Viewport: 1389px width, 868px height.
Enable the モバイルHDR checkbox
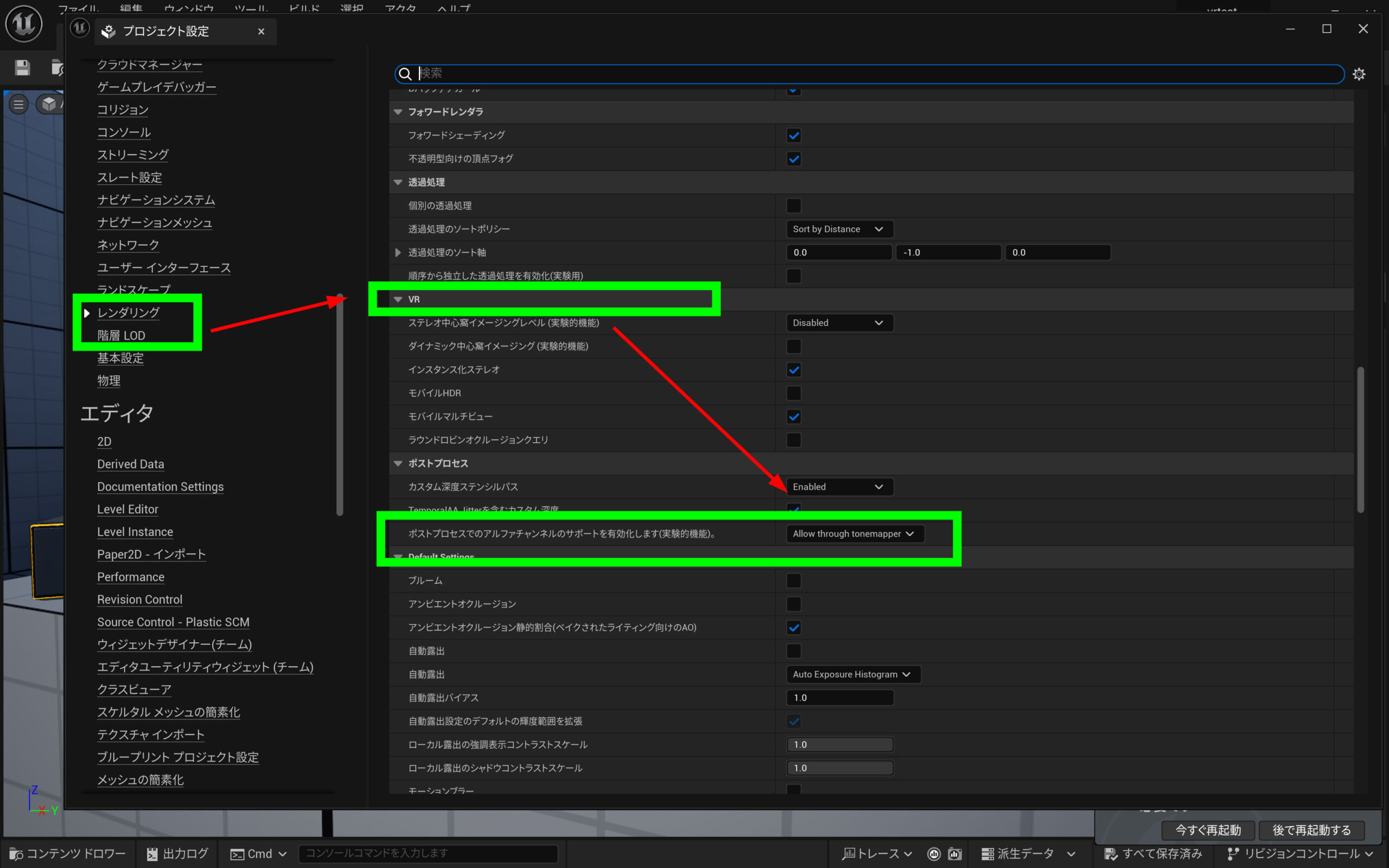pyautogui.click(x=793, y=393)
